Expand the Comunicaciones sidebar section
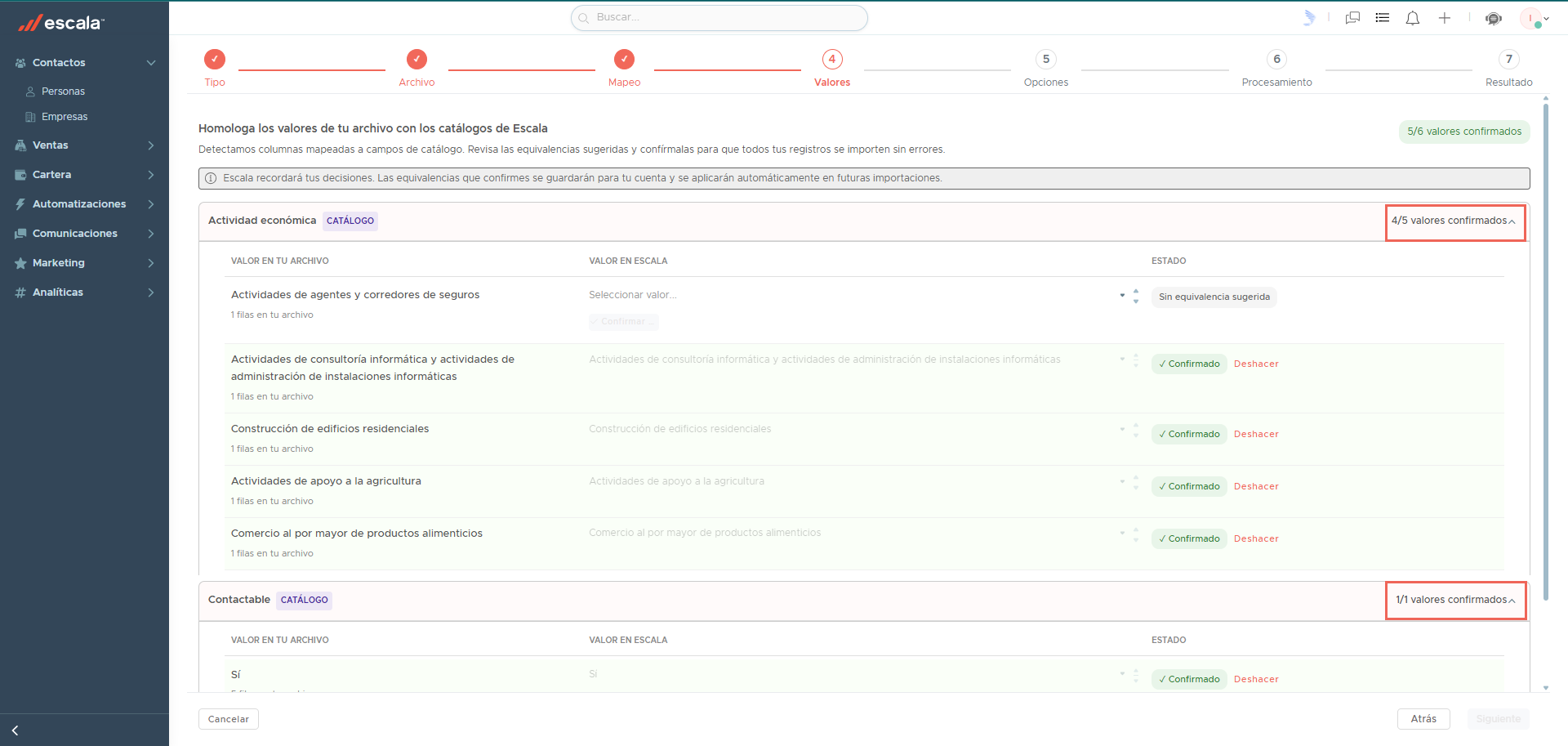Viewport: 1568px width, 746px height. tap(151, 234)
